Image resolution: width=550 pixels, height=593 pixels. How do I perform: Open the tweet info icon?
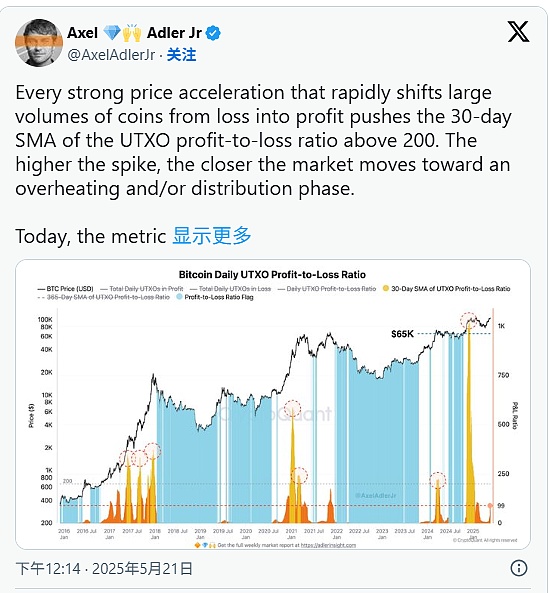tap(519, 568)
